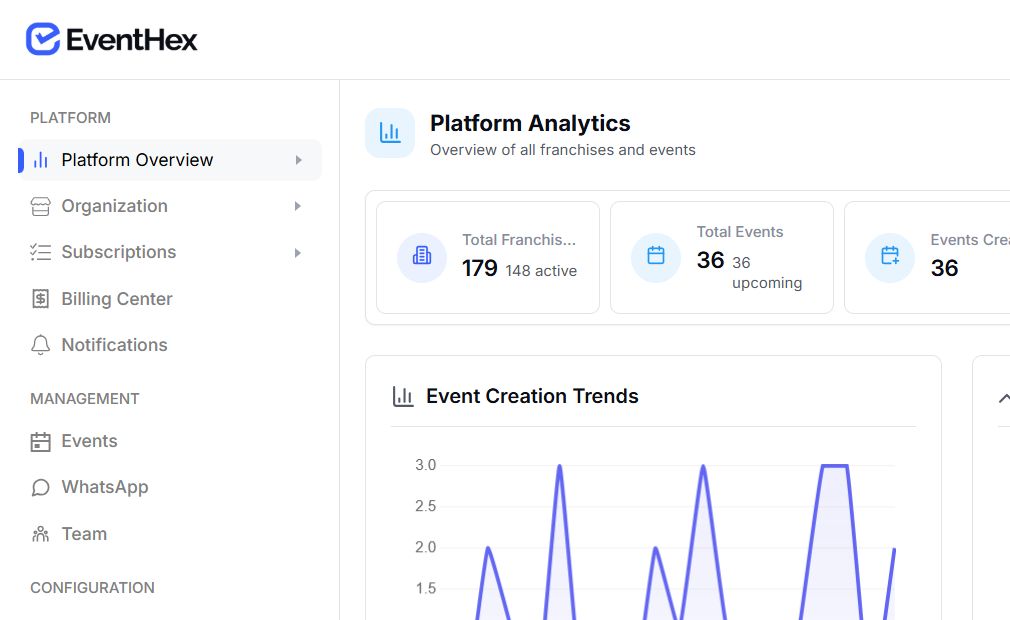Image resolution: width=1010 pixels, height=620 pixels.
Task: Click the PLATFORM section header
Action: [x=70, y=118]
